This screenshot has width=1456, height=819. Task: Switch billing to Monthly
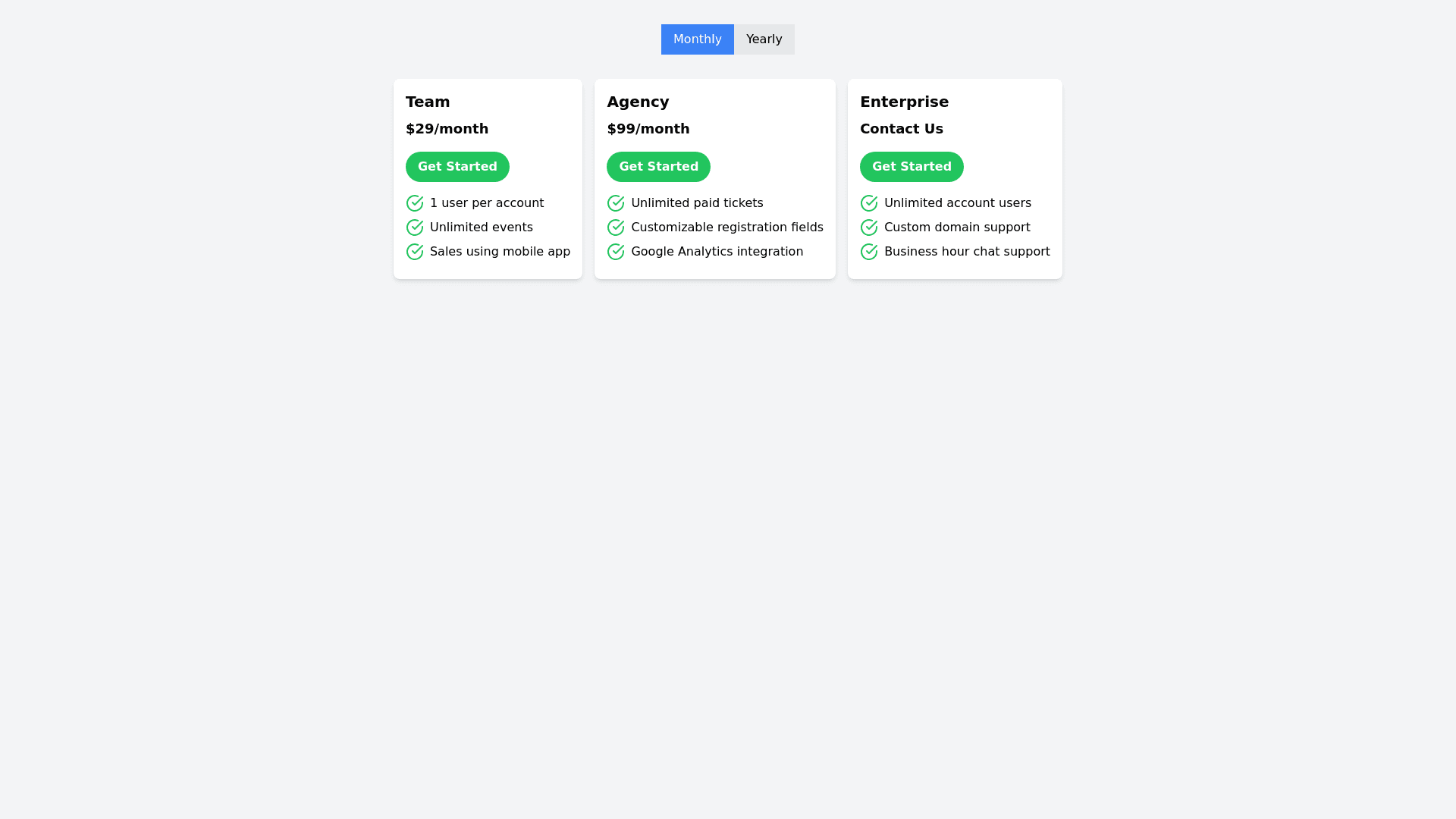pos(697,39)
